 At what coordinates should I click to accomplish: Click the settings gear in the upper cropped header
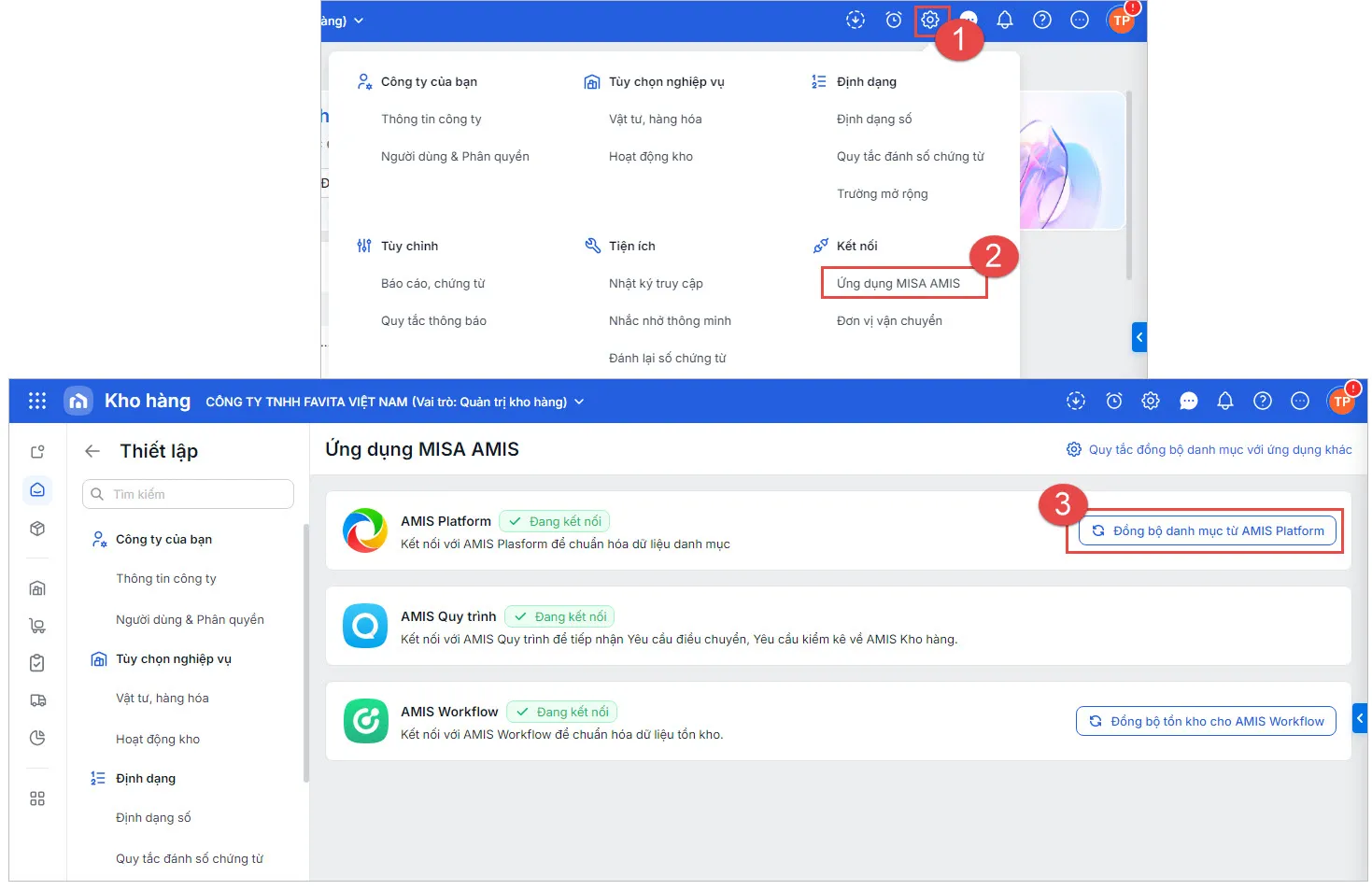pyautogui.click(x=930, y=20)
